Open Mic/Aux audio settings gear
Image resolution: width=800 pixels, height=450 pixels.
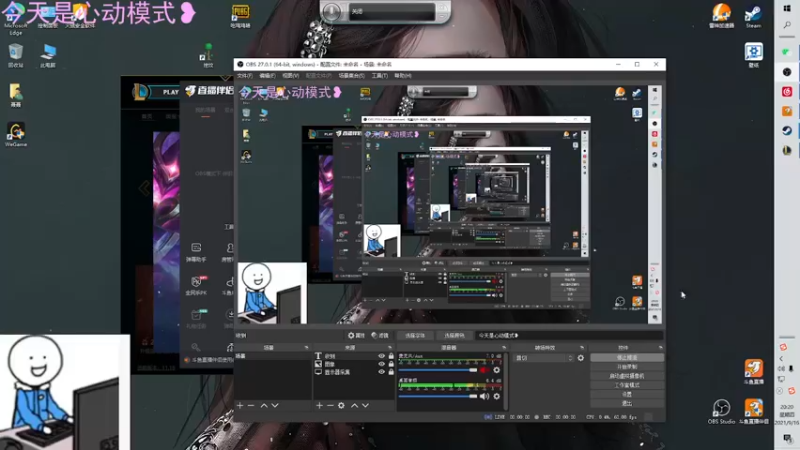click(x=496, y=370)
